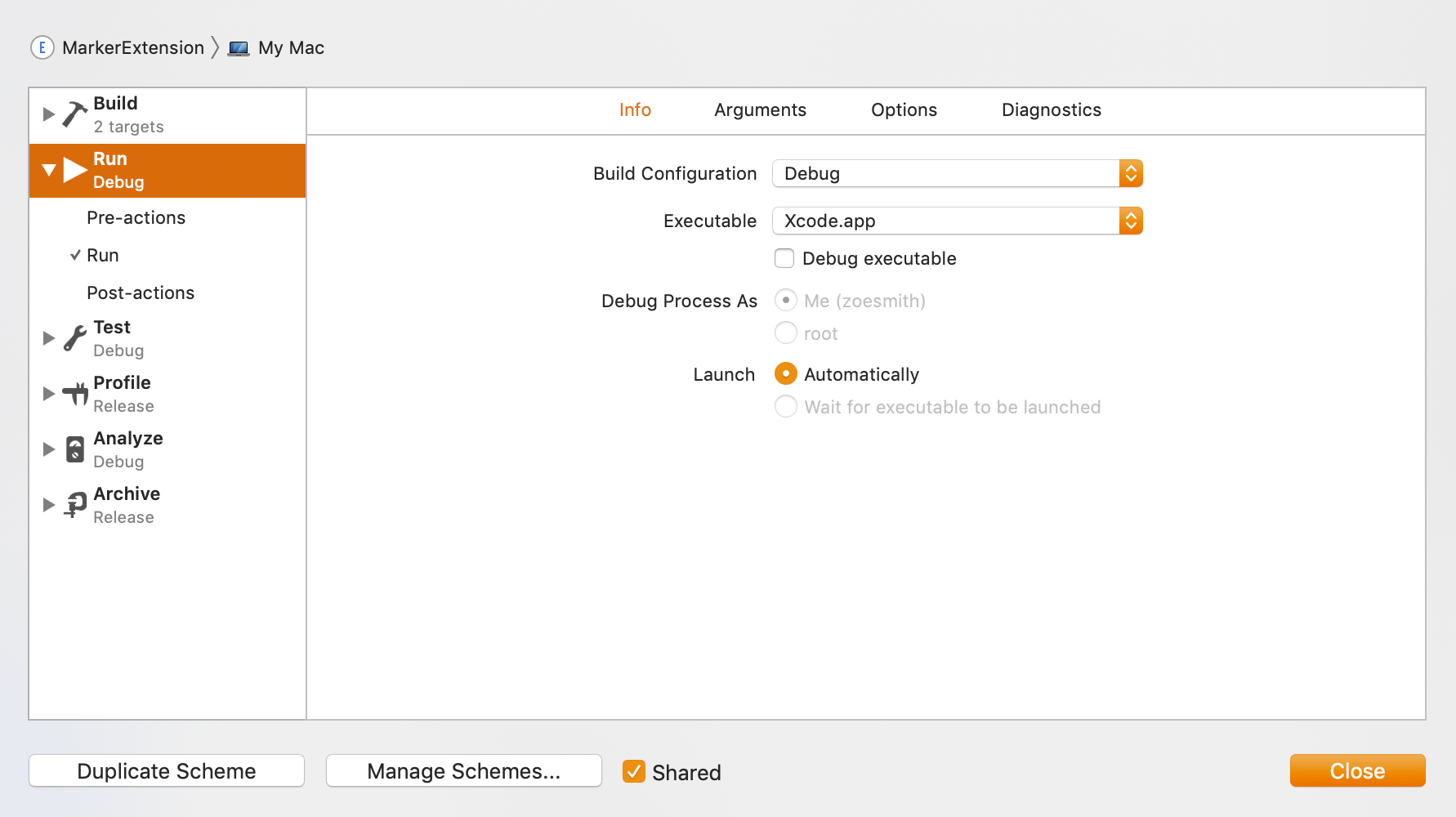
Task: Uncheck the Shared checkbox
Action: point(634,771)
